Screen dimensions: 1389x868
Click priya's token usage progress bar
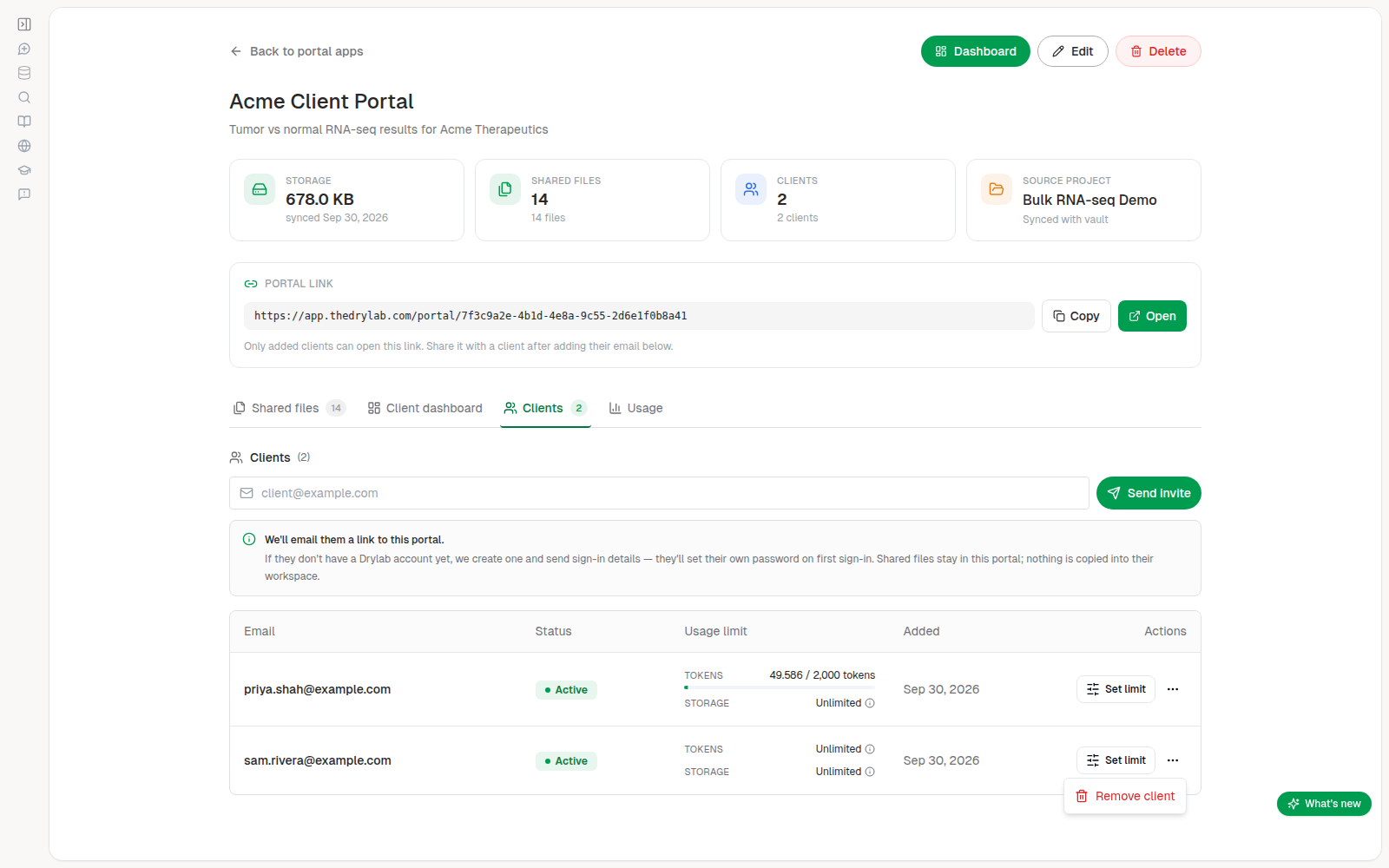click(780, 687)
